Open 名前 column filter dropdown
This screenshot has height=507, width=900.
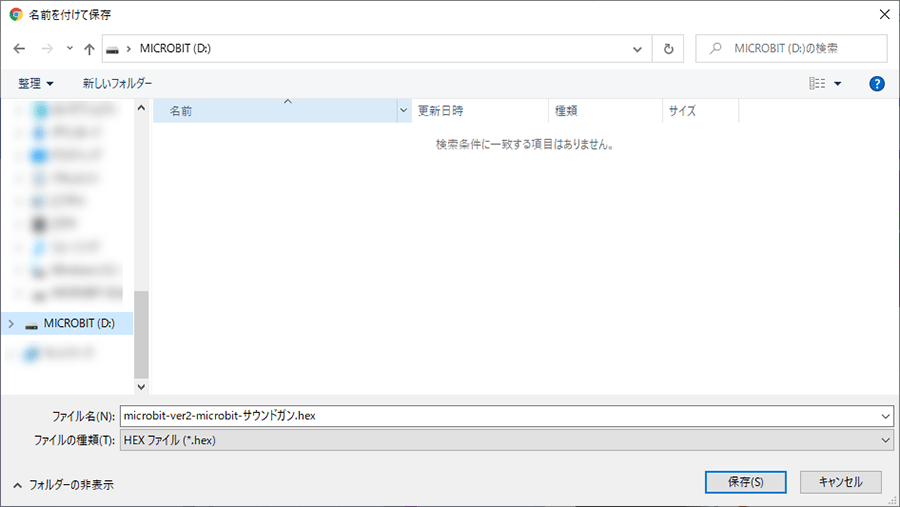tap(404, 111)
